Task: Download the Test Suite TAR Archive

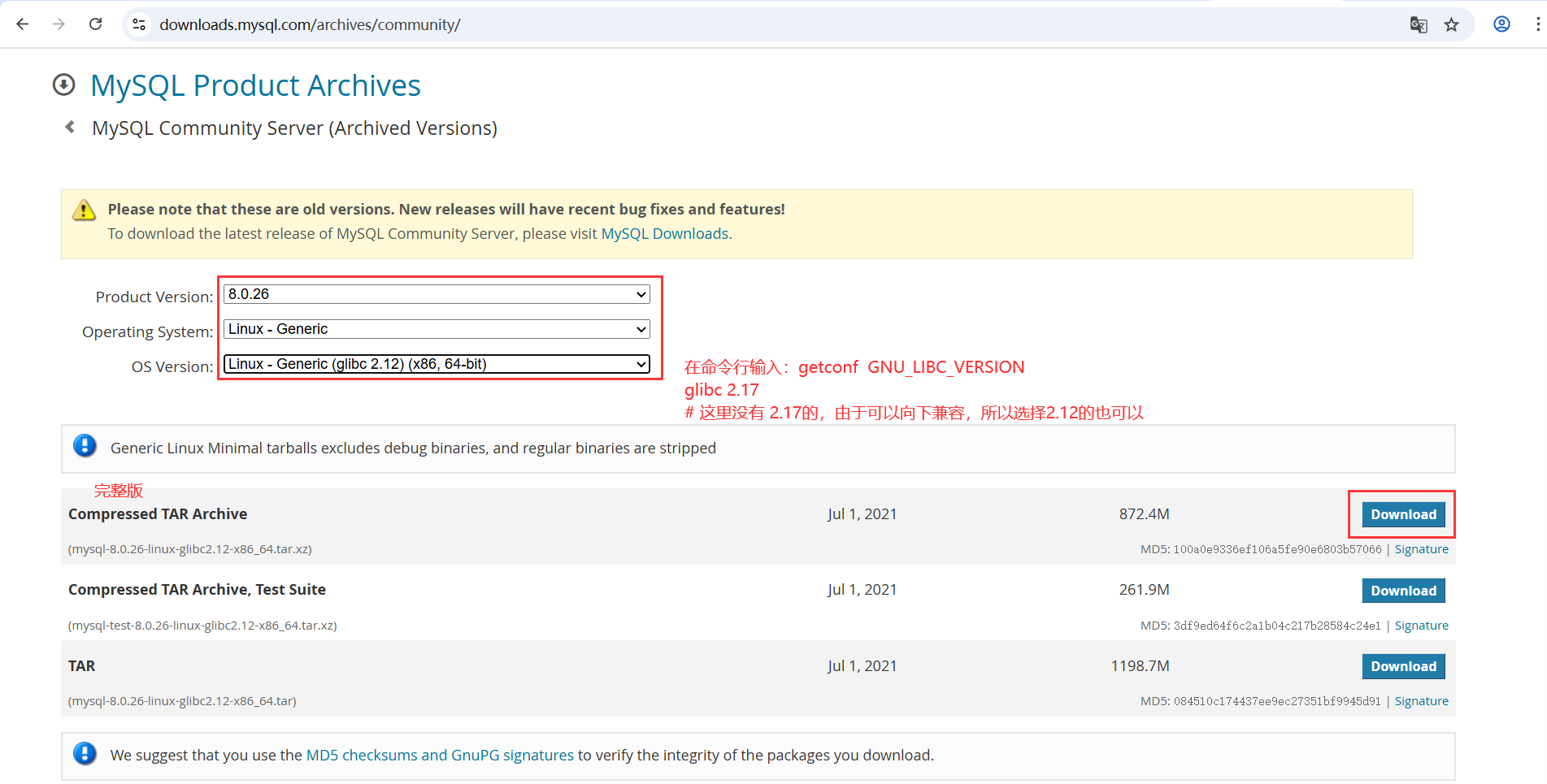Action: 1403,591
